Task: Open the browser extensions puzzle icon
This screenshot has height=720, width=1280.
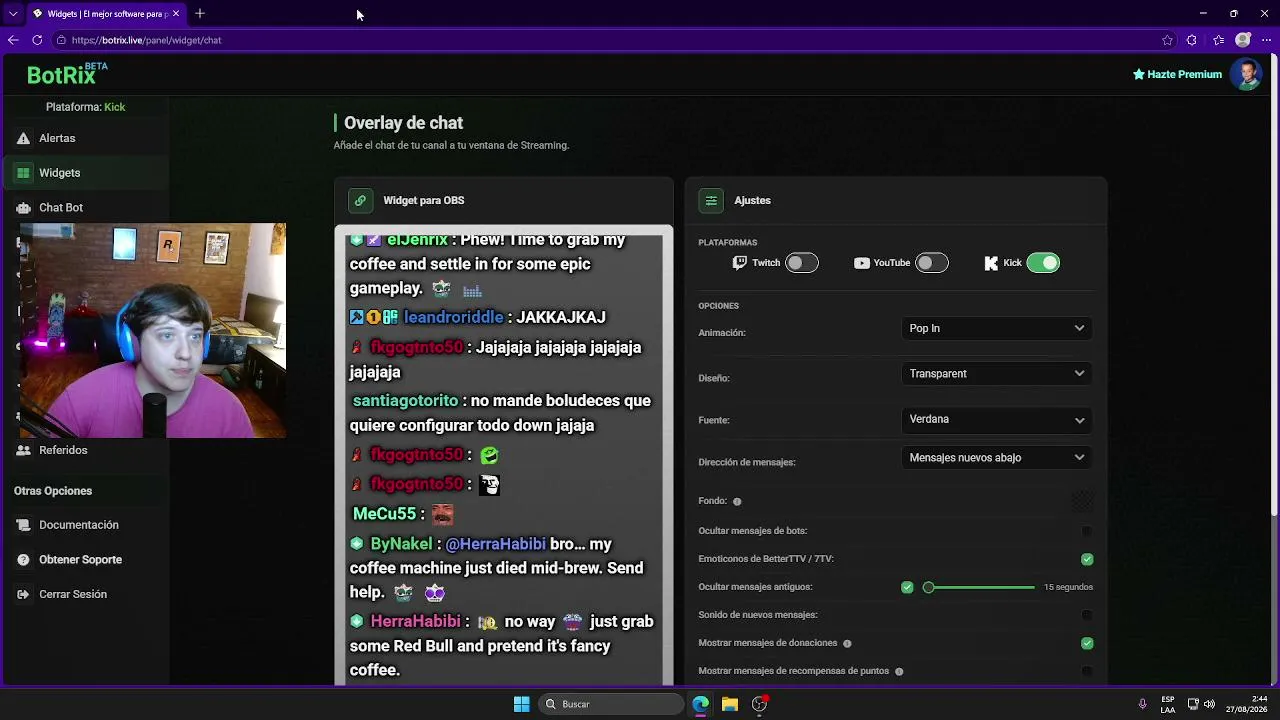Action: pyautogui.click(x=1191, y=40)
